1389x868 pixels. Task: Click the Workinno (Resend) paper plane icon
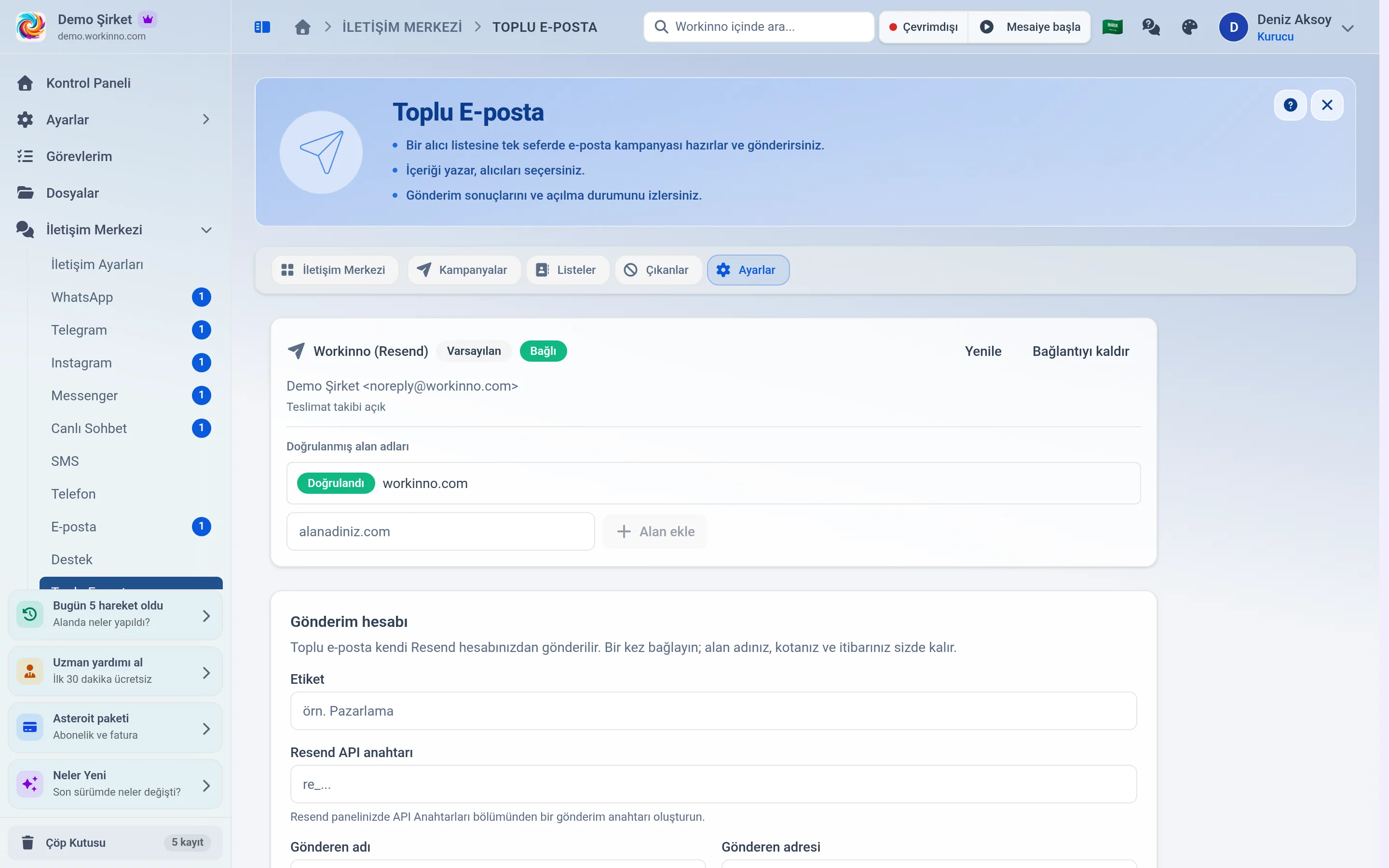[296, 351]
